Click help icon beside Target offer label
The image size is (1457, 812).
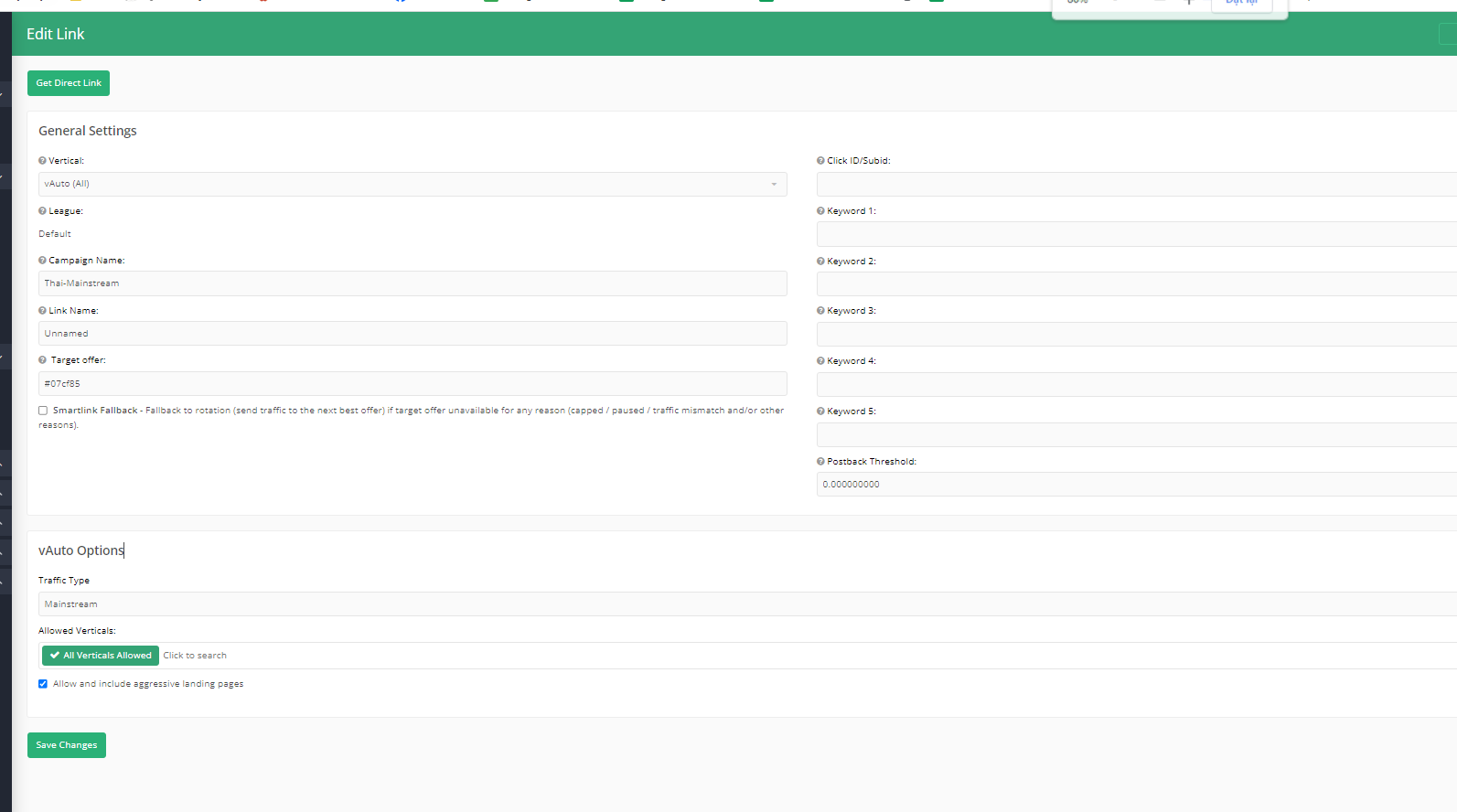42,360
